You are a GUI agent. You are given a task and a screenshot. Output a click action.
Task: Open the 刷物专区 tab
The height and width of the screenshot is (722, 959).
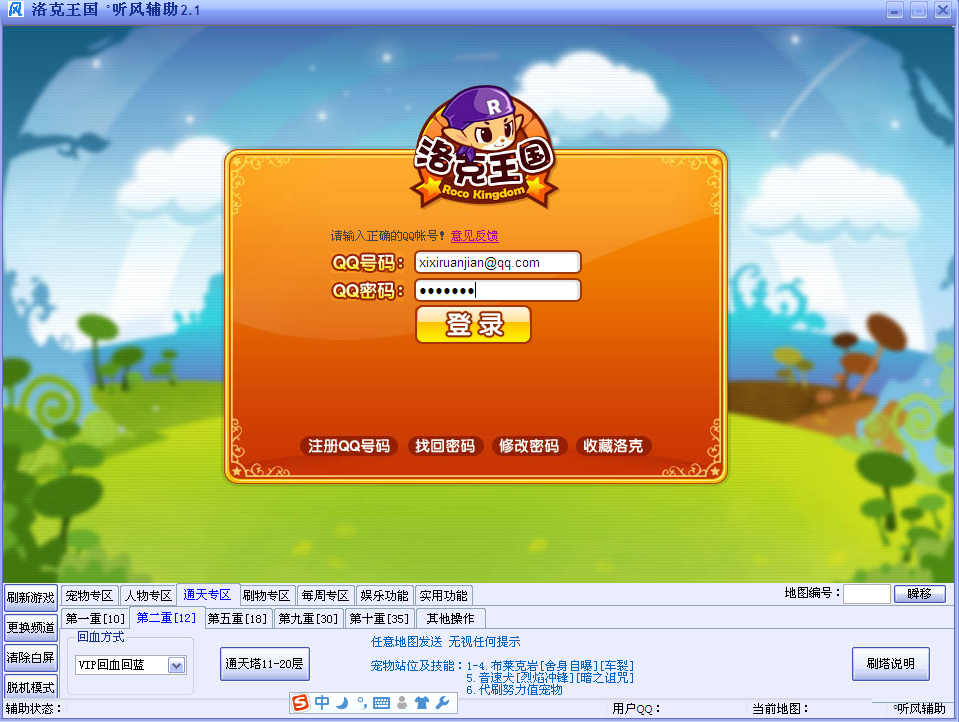tap(266, 595)
